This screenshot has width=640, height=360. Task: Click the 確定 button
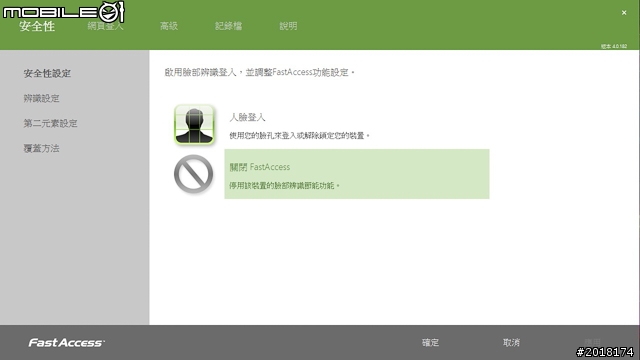(430, 342)
